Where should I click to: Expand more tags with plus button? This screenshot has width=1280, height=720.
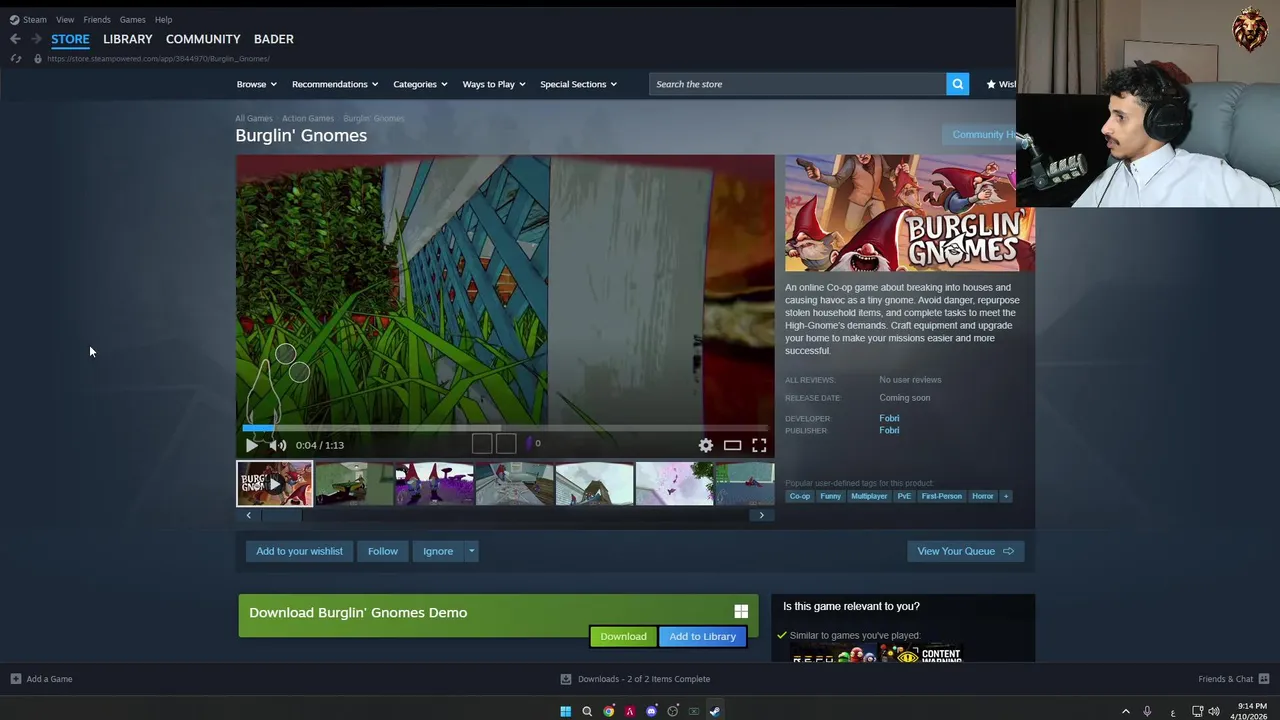click(1006, 496)
